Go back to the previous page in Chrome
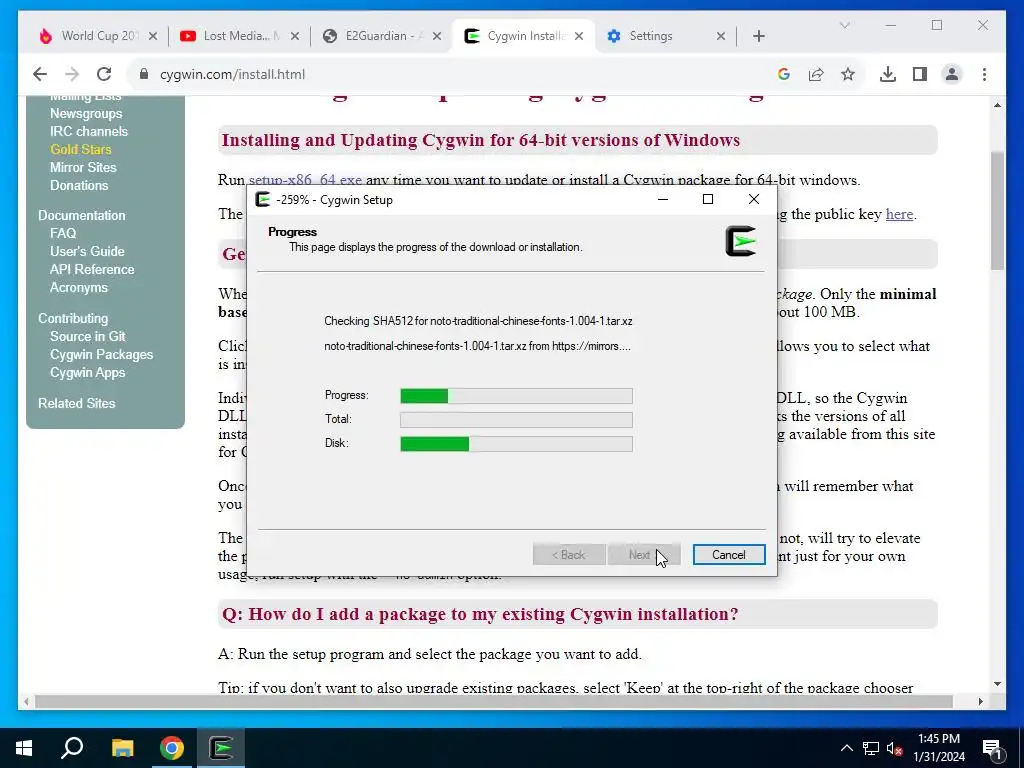The width and height of the screenshot is (1024, 768). click(40, 74)
